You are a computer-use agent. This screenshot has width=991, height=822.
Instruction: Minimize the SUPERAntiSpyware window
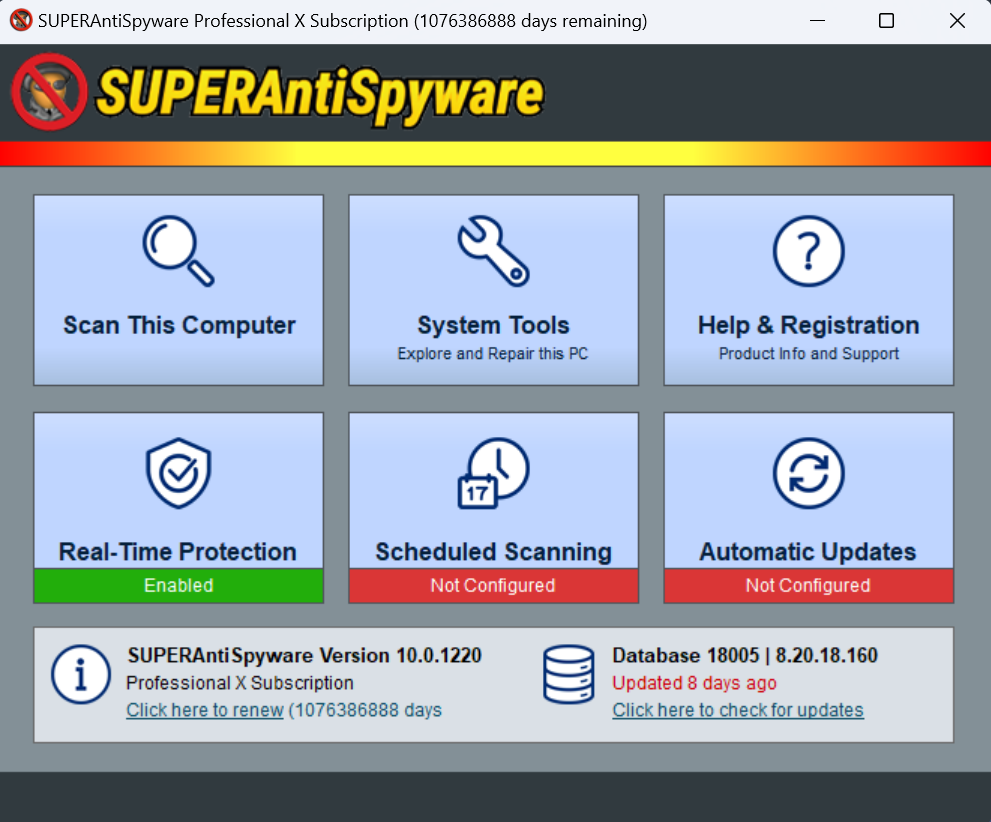[x=817, y=19]
